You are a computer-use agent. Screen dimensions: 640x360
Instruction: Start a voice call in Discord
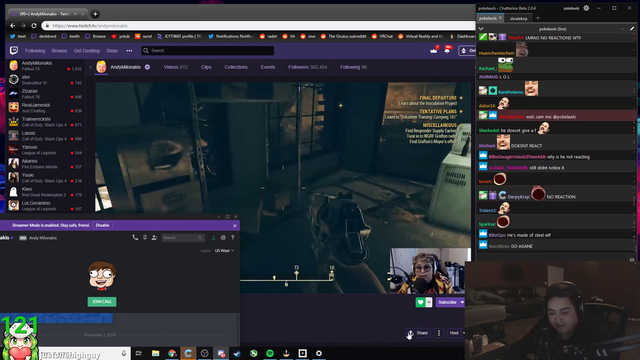point(135,237)
